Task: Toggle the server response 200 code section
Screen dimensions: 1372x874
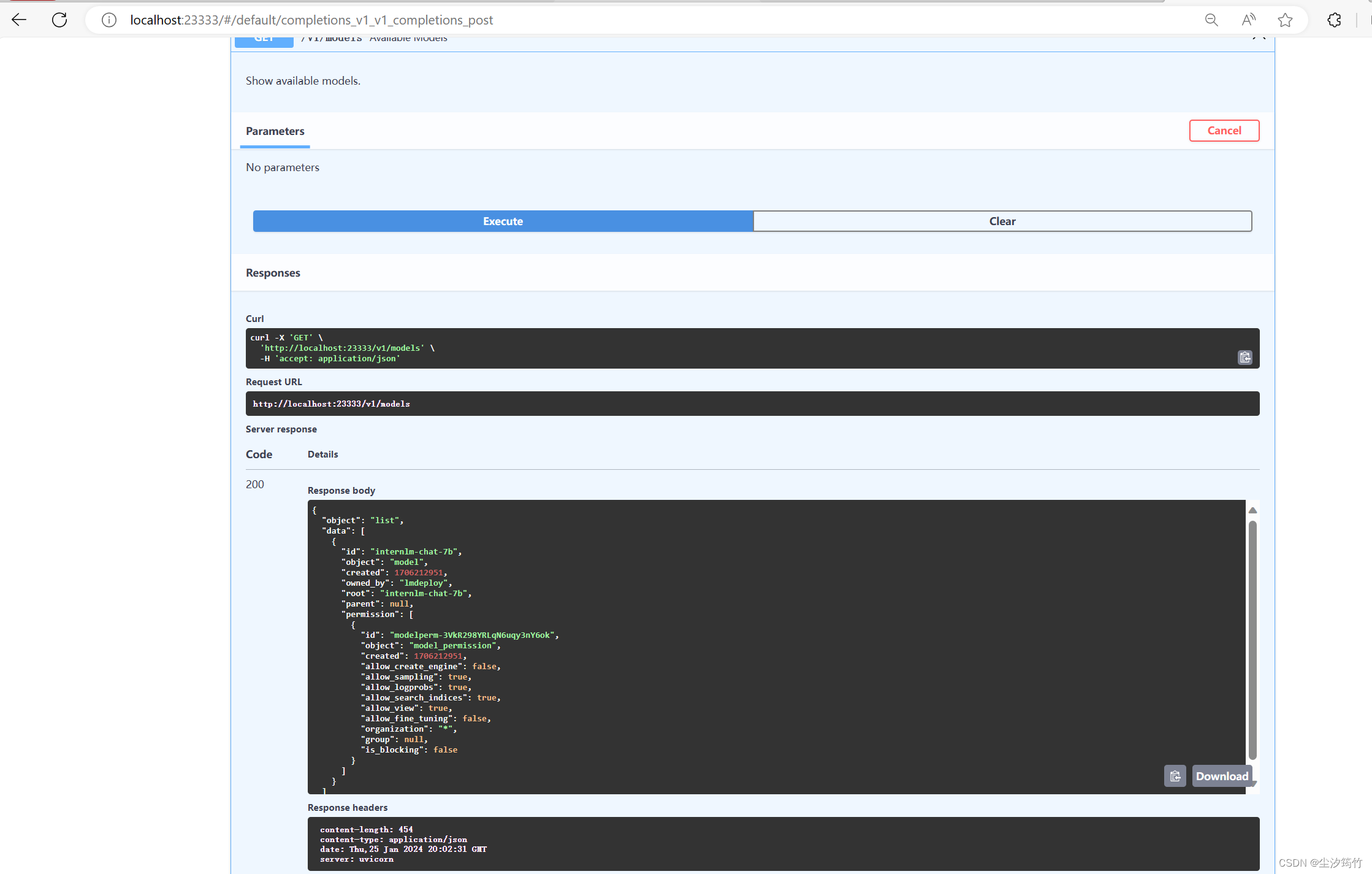Action: click(254, 484)
